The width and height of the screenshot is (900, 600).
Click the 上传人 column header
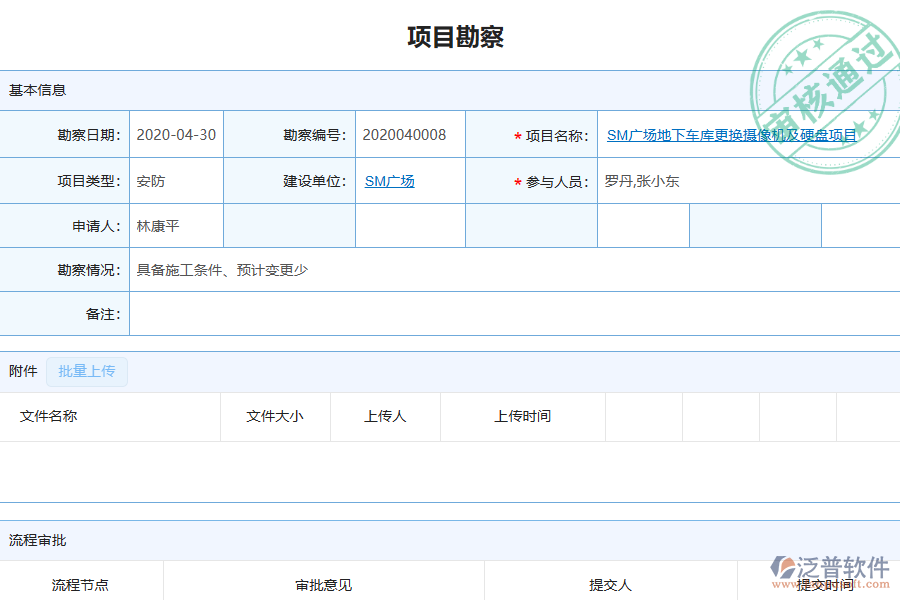(385, 417)
